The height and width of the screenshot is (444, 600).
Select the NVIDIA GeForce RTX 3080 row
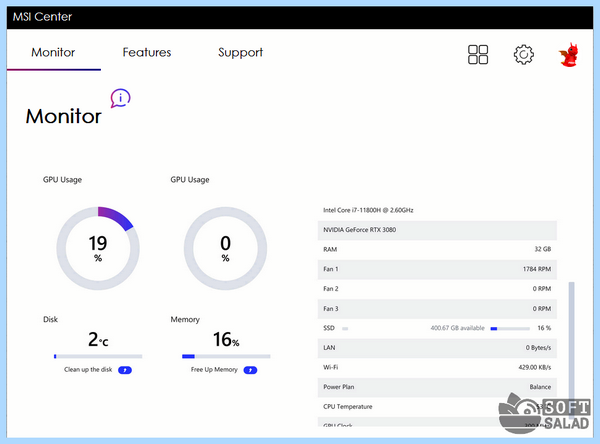coord(437,230)
